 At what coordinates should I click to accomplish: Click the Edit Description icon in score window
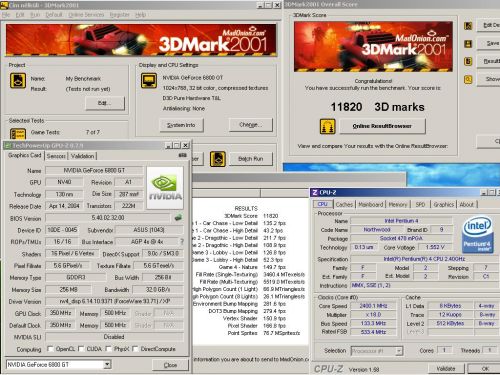coord(468,25)
